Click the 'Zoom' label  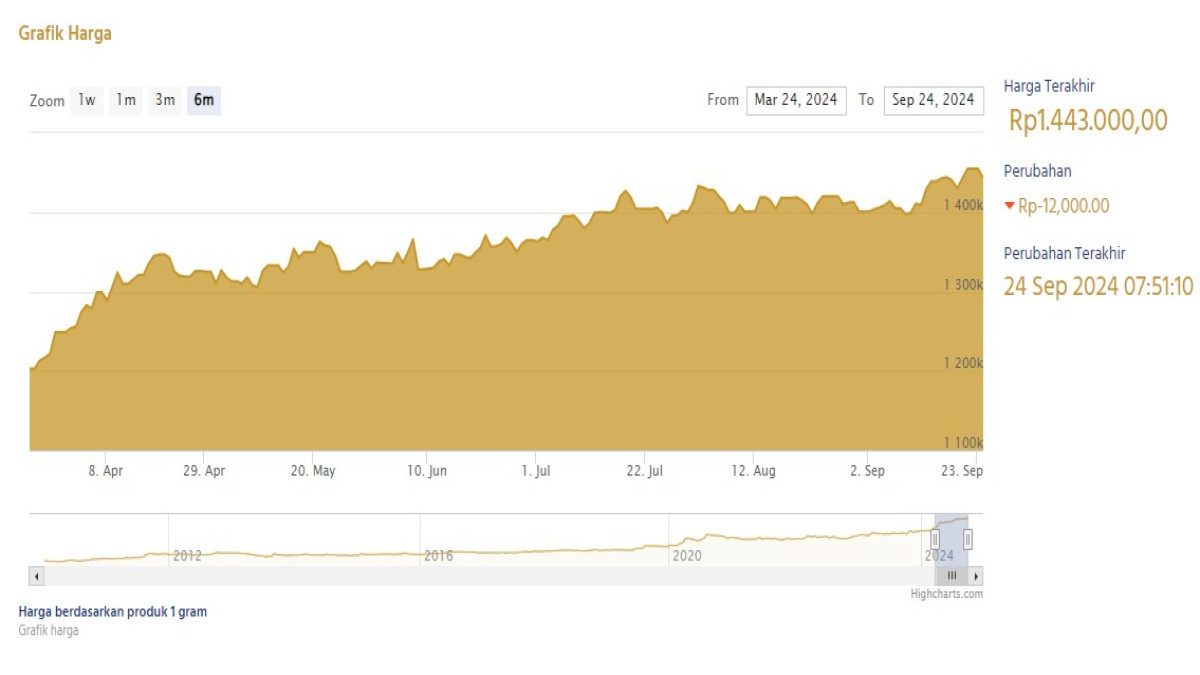[x=47, y=101]
